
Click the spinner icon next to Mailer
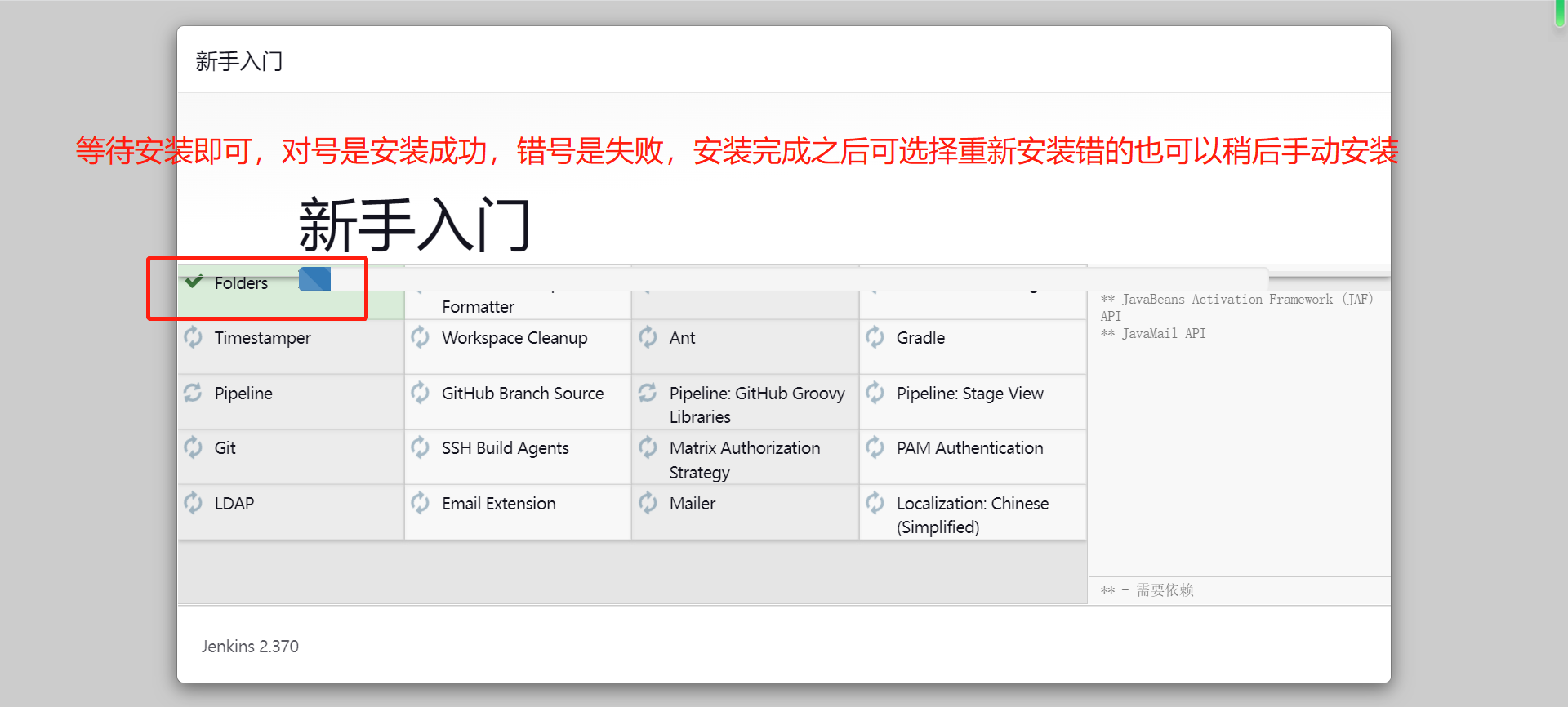tap(648, 503)
